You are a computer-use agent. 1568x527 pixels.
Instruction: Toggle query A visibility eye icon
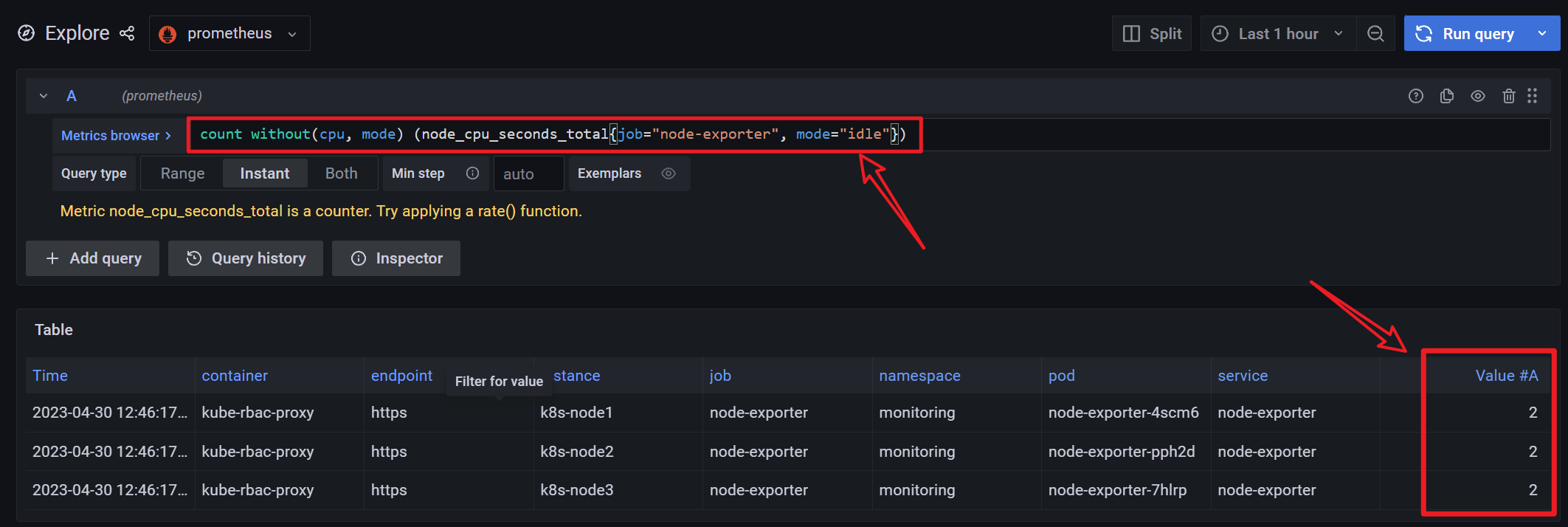pyautogui.click(x=1477, y=96)
